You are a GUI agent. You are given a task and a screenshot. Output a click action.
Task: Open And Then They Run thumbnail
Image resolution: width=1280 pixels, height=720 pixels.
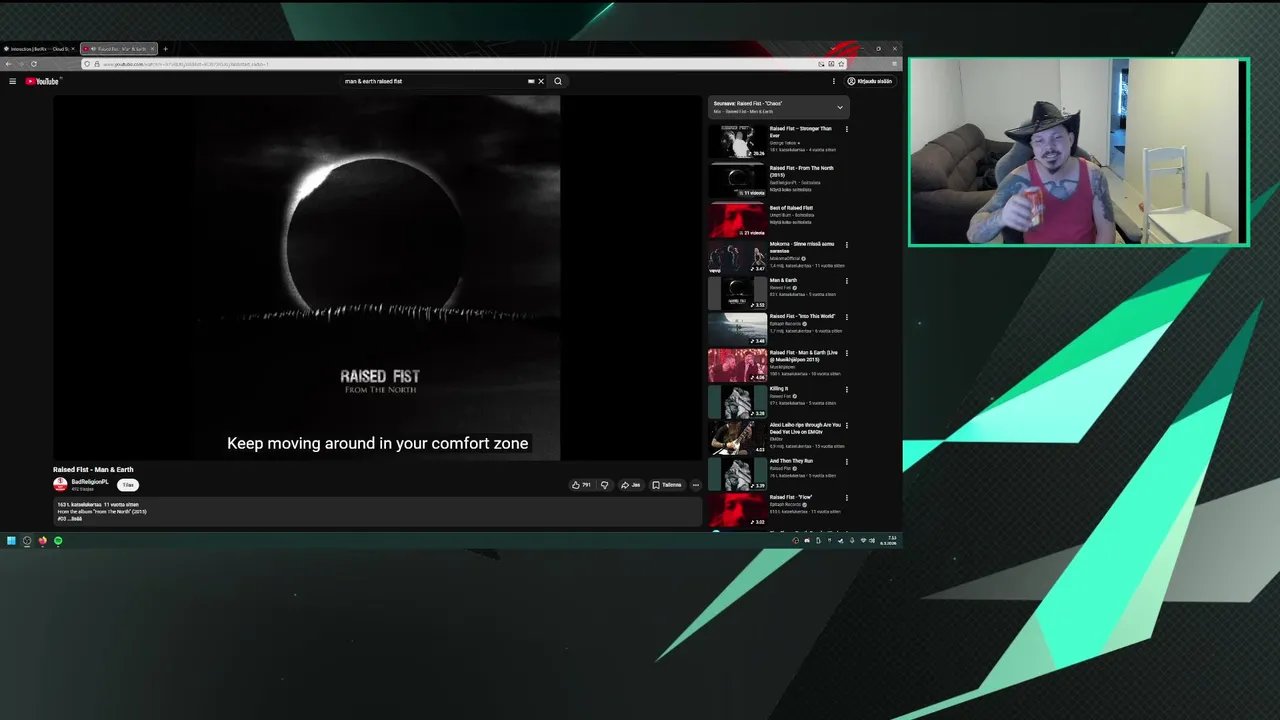[x=738, y=474]
